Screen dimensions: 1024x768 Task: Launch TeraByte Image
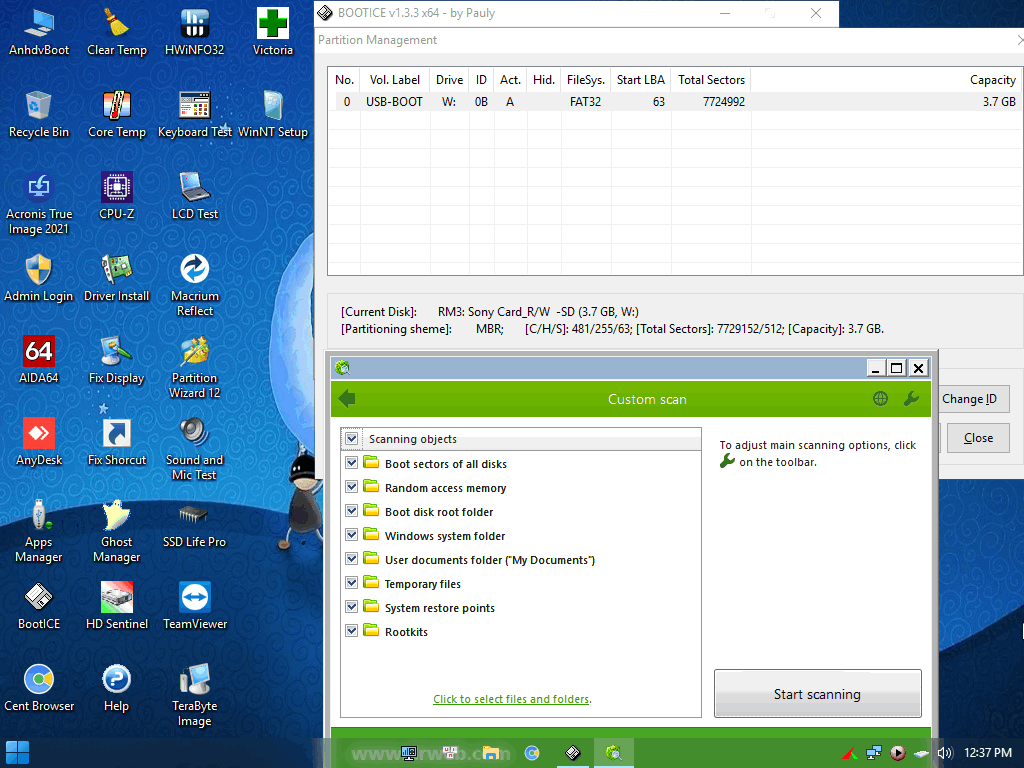tap(195, 696)
